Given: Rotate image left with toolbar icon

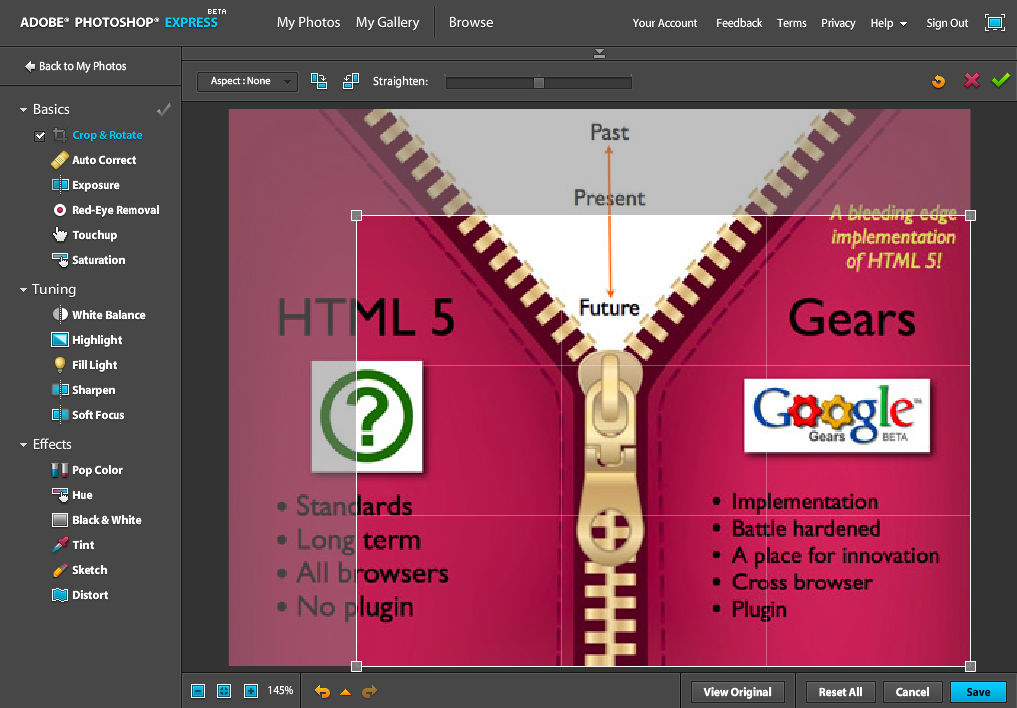Looking at the screenshot, I should pyautogui.click(x=351, y=81).
